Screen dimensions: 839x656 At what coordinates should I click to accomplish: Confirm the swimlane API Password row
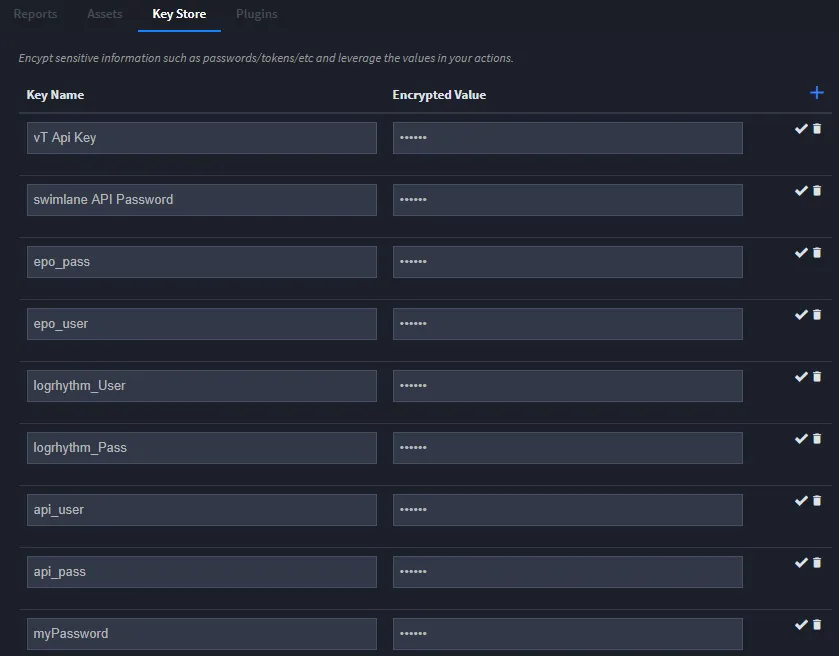pos(801,190)
